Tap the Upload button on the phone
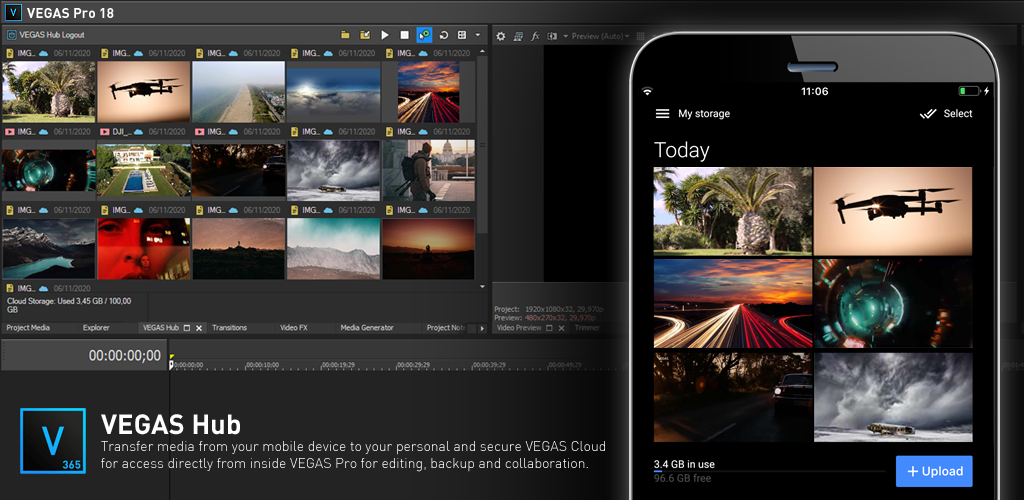Viewport: 1024px width, 500px height. (934, 471)
